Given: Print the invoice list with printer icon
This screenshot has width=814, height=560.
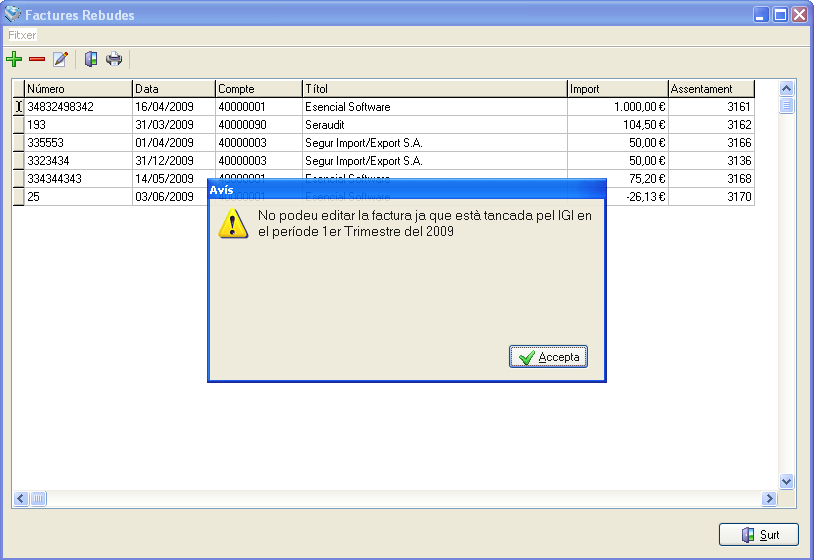Looking at the screenshot, I should point(114,59).
